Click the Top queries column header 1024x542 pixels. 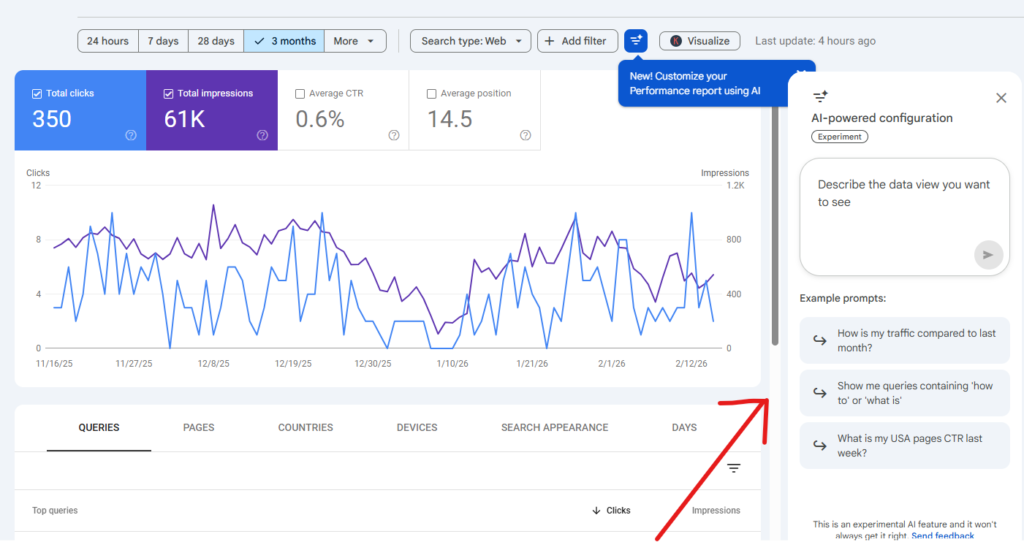click(x=55, y=511)
